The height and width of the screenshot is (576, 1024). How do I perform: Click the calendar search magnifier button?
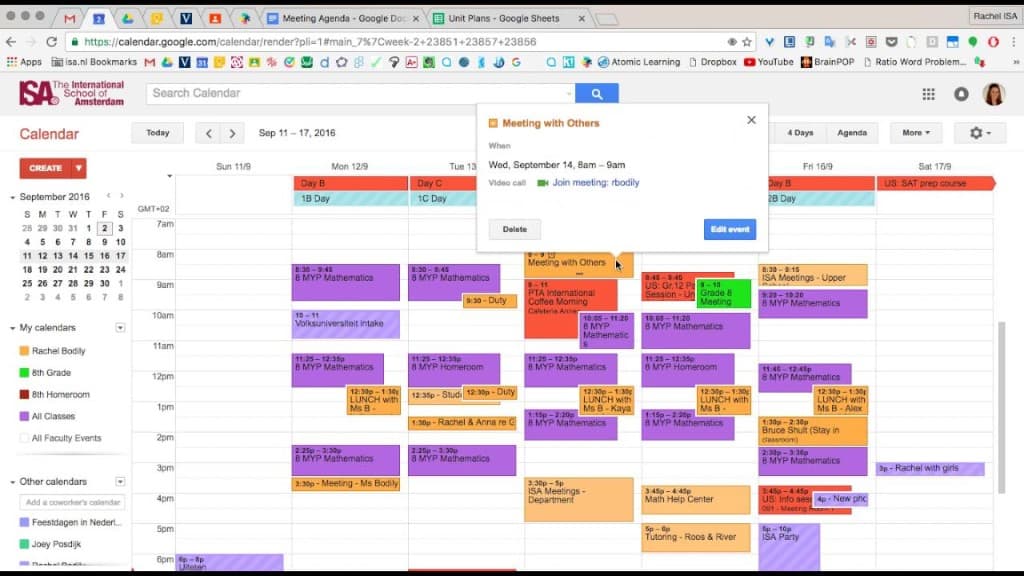click(x=596, y=93)
